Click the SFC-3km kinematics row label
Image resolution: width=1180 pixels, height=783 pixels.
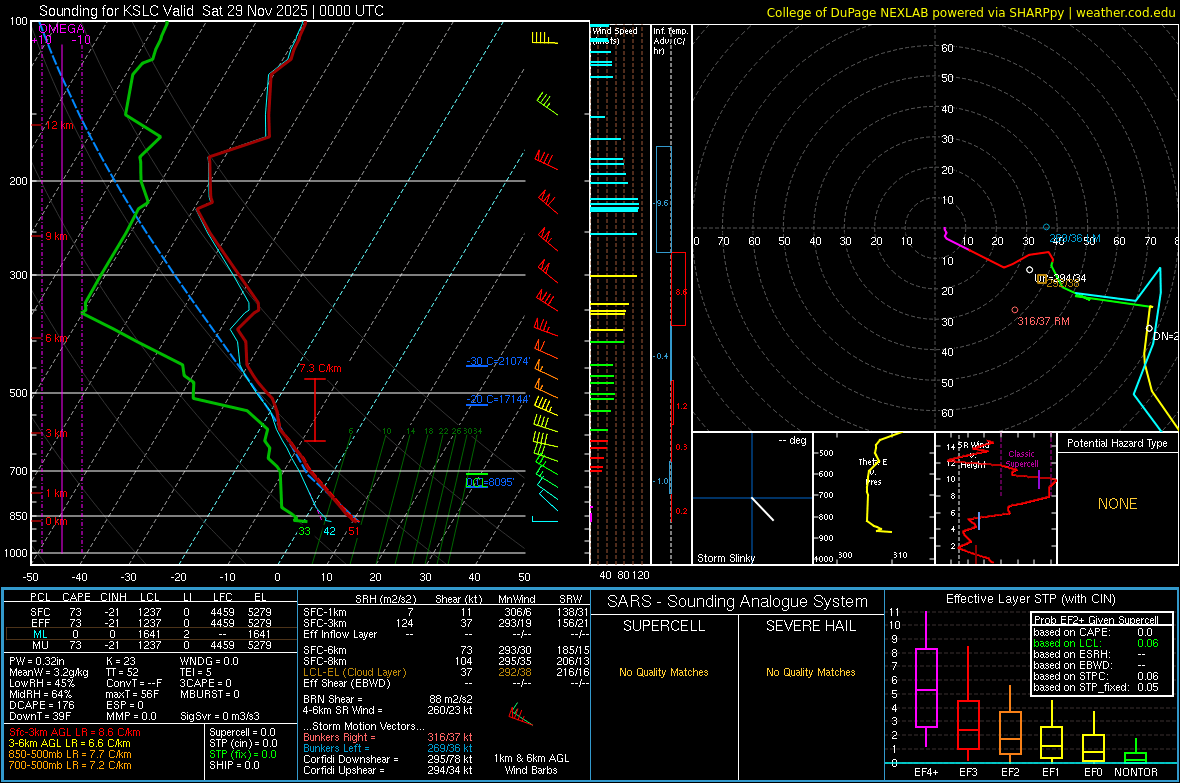(x=324, y=623)
